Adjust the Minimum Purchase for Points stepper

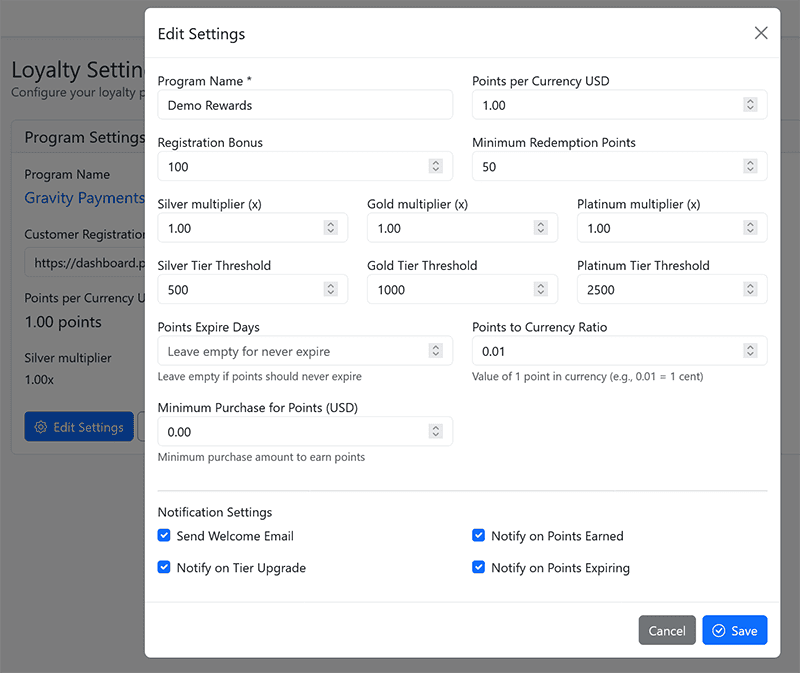click(x=435, y=431)
